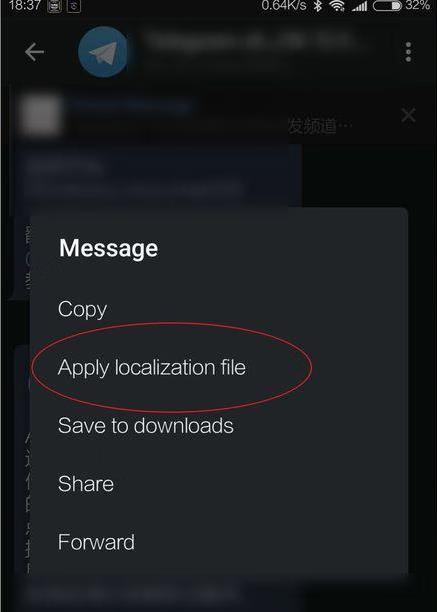
Task: Tap the blurred message bubble above the dialog
Action: coord(158,177)
